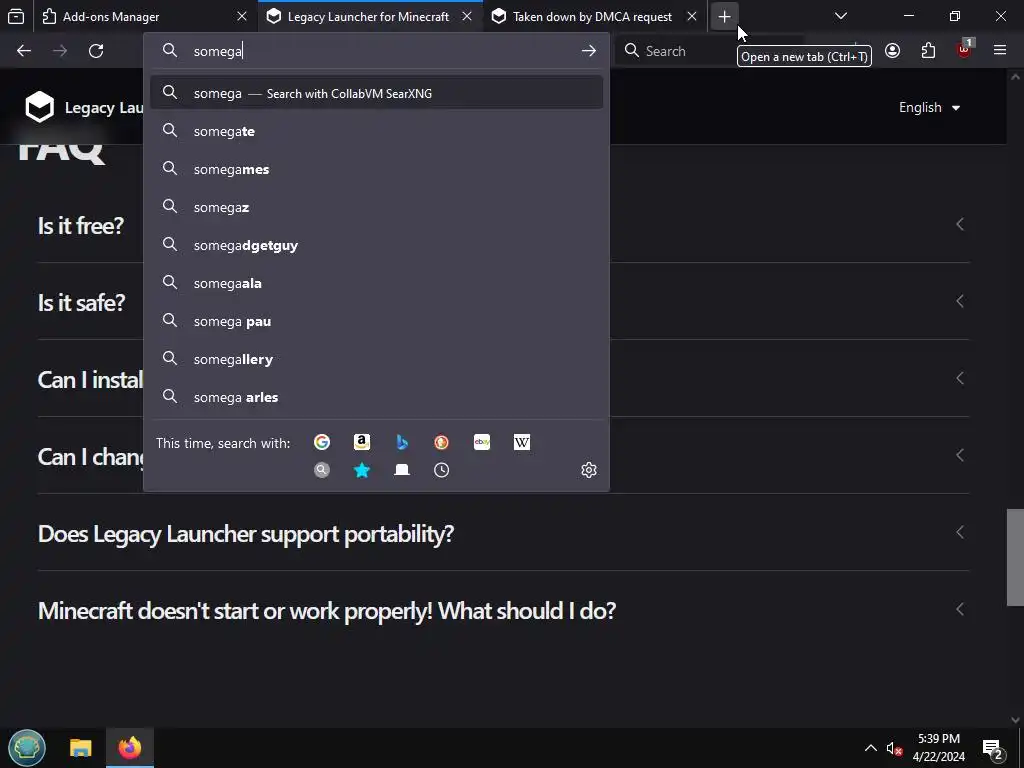Open the "Is it safe?" question text

click(x=81, y=302)
